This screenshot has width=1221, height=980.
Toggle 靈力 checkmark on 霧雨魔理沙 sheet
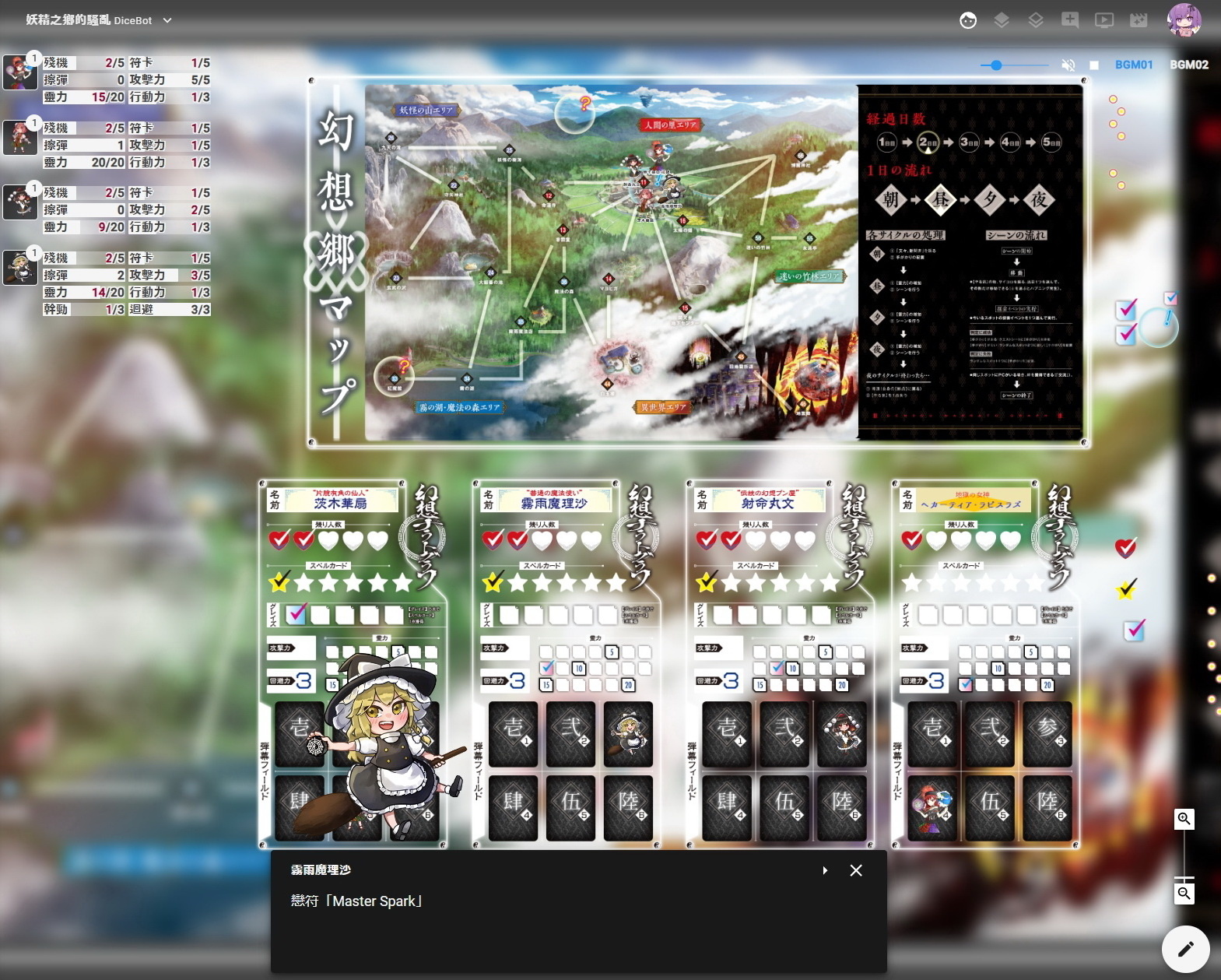(x=546, y=667)
